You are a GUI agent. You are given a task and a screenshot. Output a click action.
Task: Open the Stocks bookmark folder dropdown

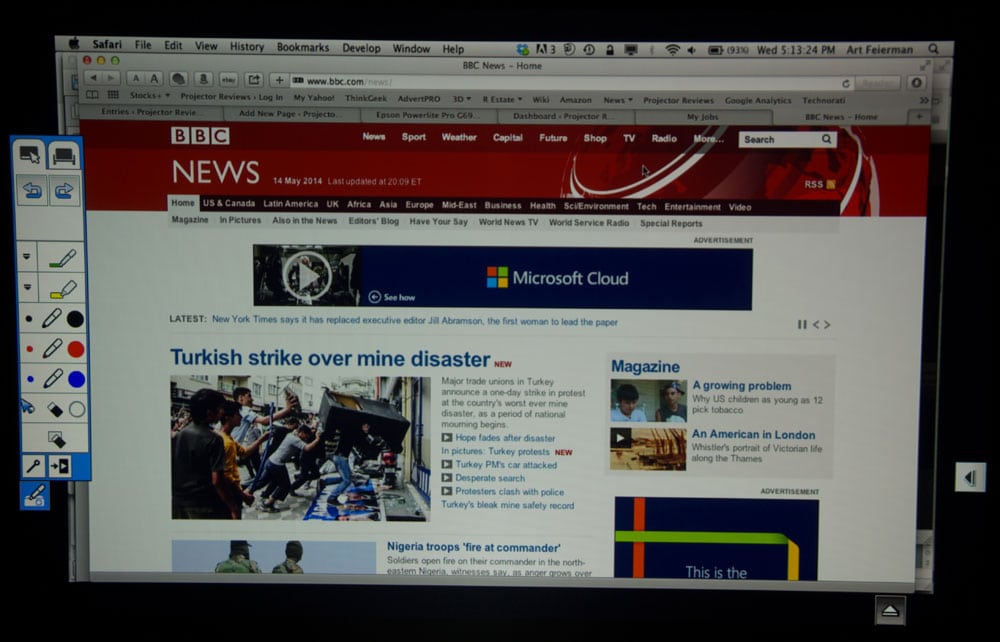pyautogui.click(x=150, y=96)
